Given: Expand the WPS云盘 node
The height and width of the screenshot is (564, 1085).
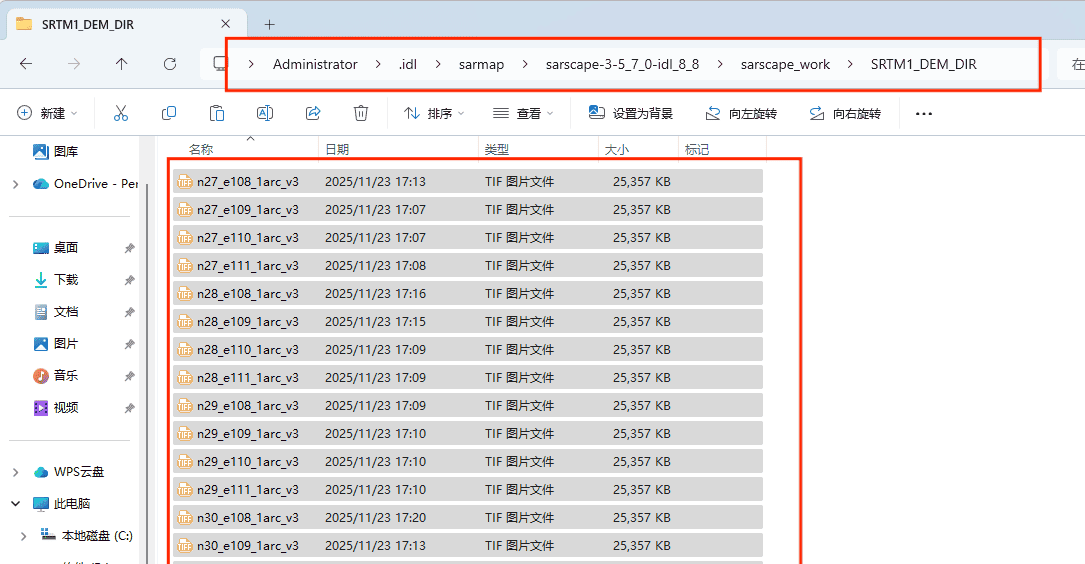Looking at the screenshot, I should pos(15,472).
